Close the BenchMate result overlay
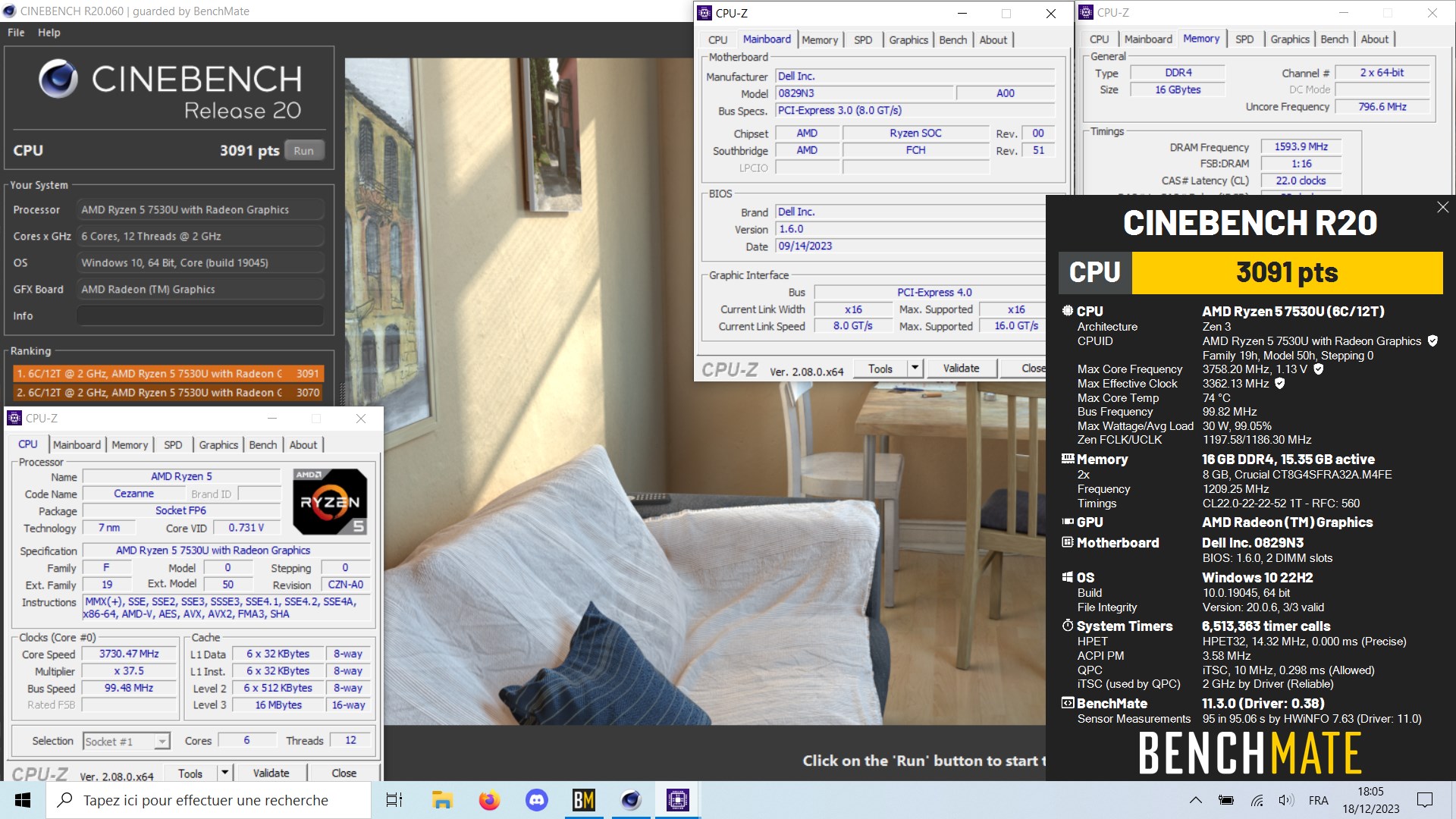Screen dimensions: 1456x819 (x=1442, y=207)
